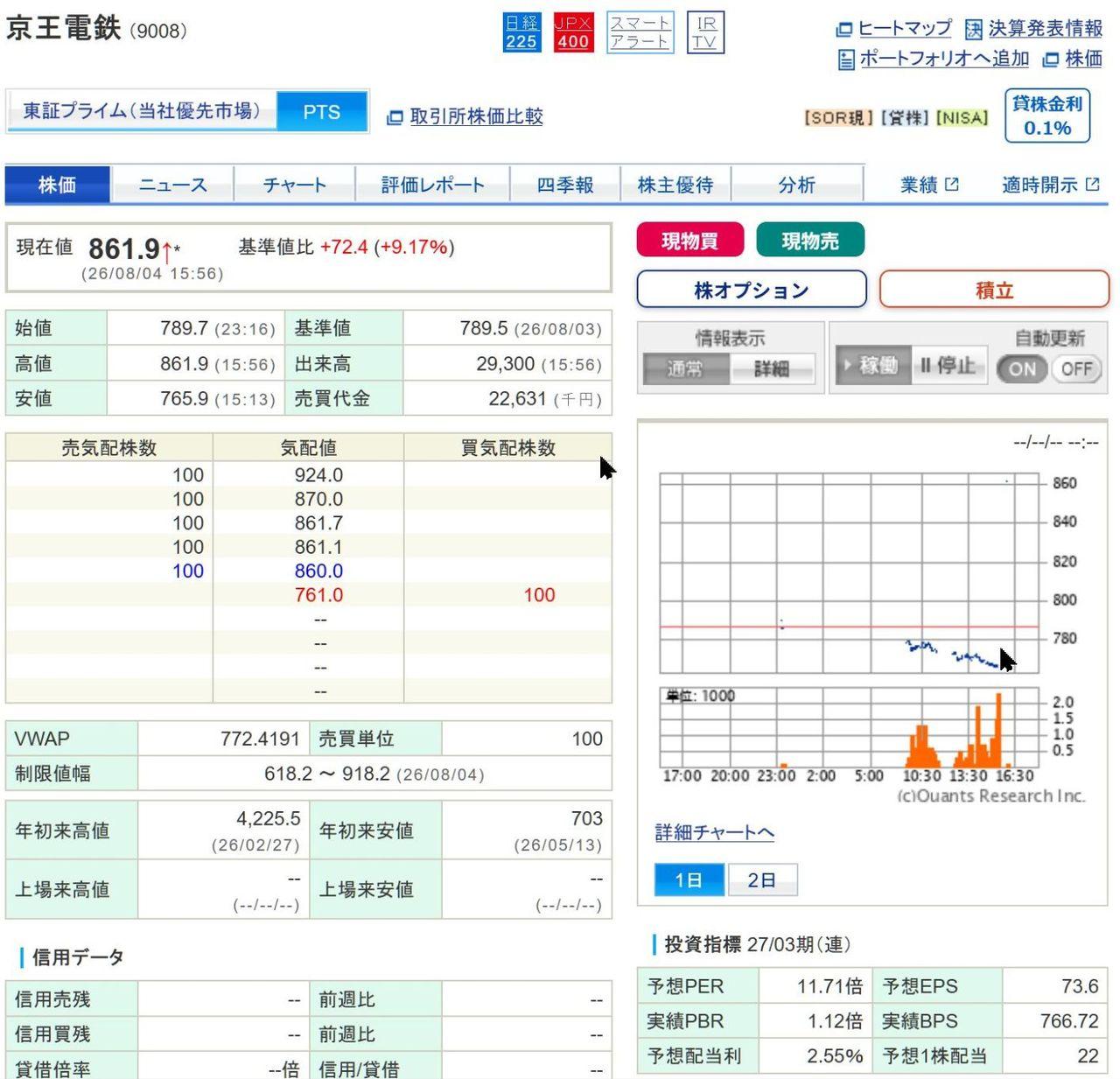The width and height of the screenshot is (1120, 1079).
Task: Select the 株価 tab
Action: click(58, 185)
